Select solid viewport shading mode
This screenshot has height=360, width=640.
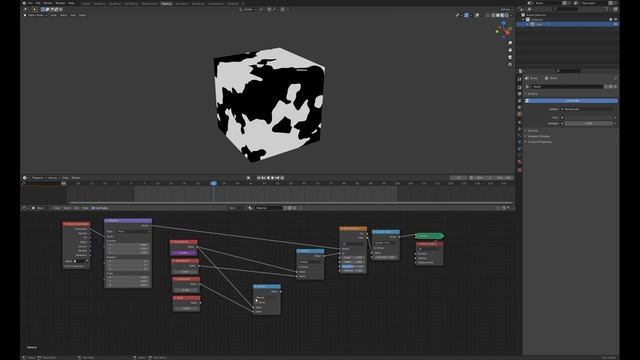498,15
